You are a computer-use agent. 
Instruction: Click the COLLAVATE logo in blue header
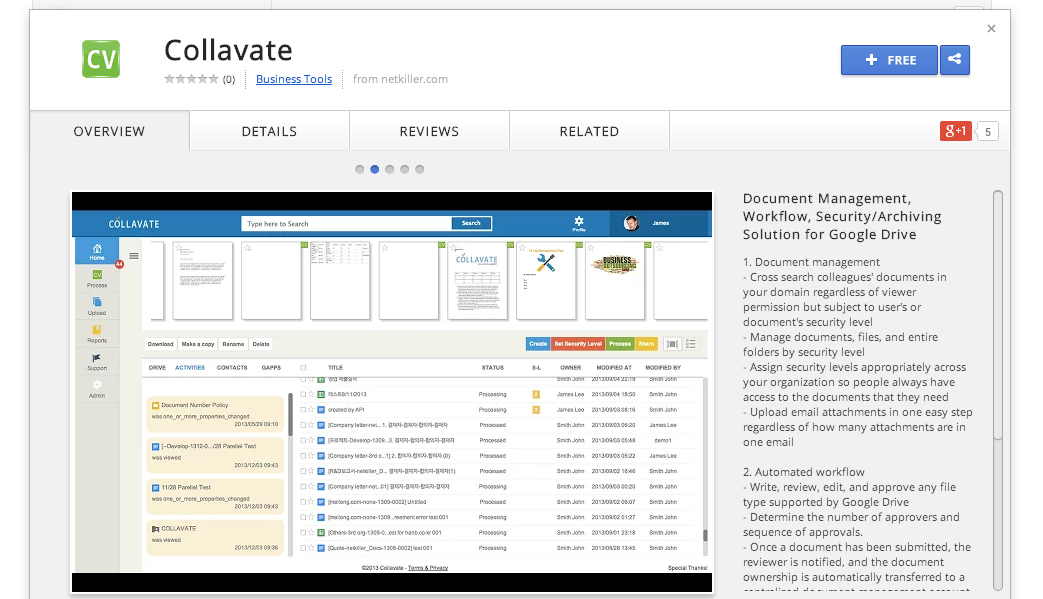pyautogui.click(x=134, y=224)
